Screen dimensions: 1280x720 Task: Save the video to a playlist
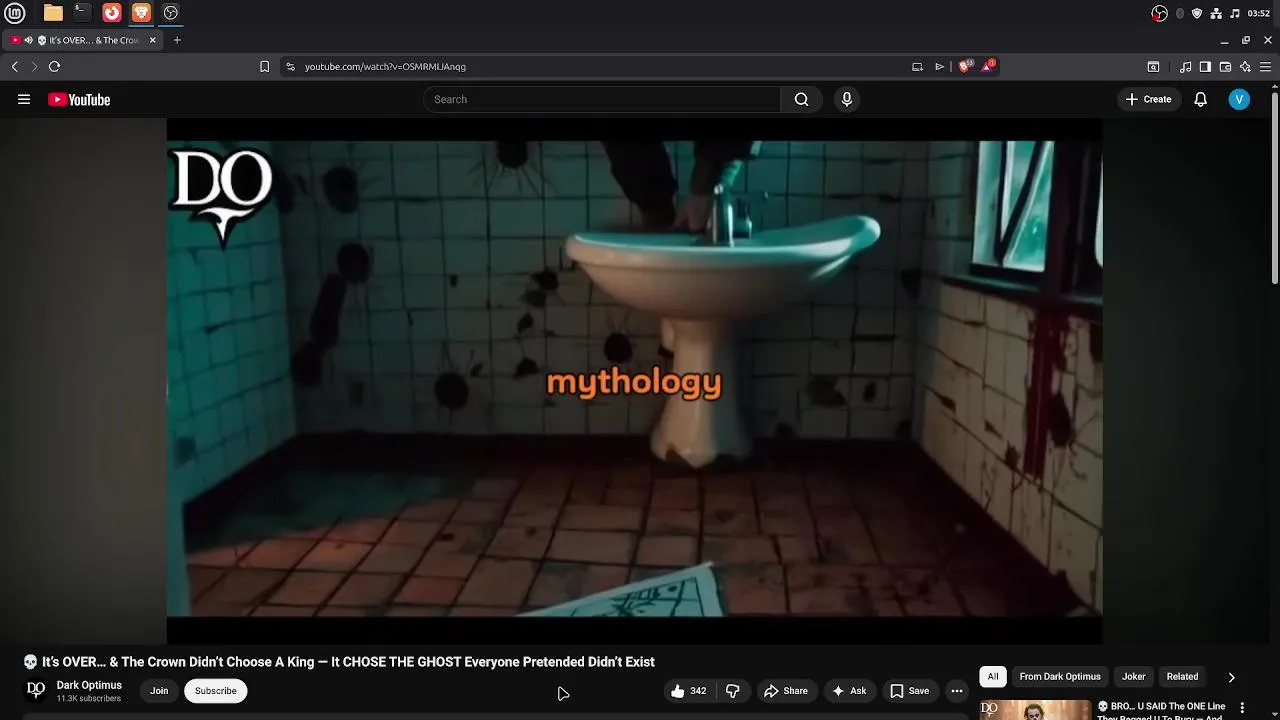910,691
